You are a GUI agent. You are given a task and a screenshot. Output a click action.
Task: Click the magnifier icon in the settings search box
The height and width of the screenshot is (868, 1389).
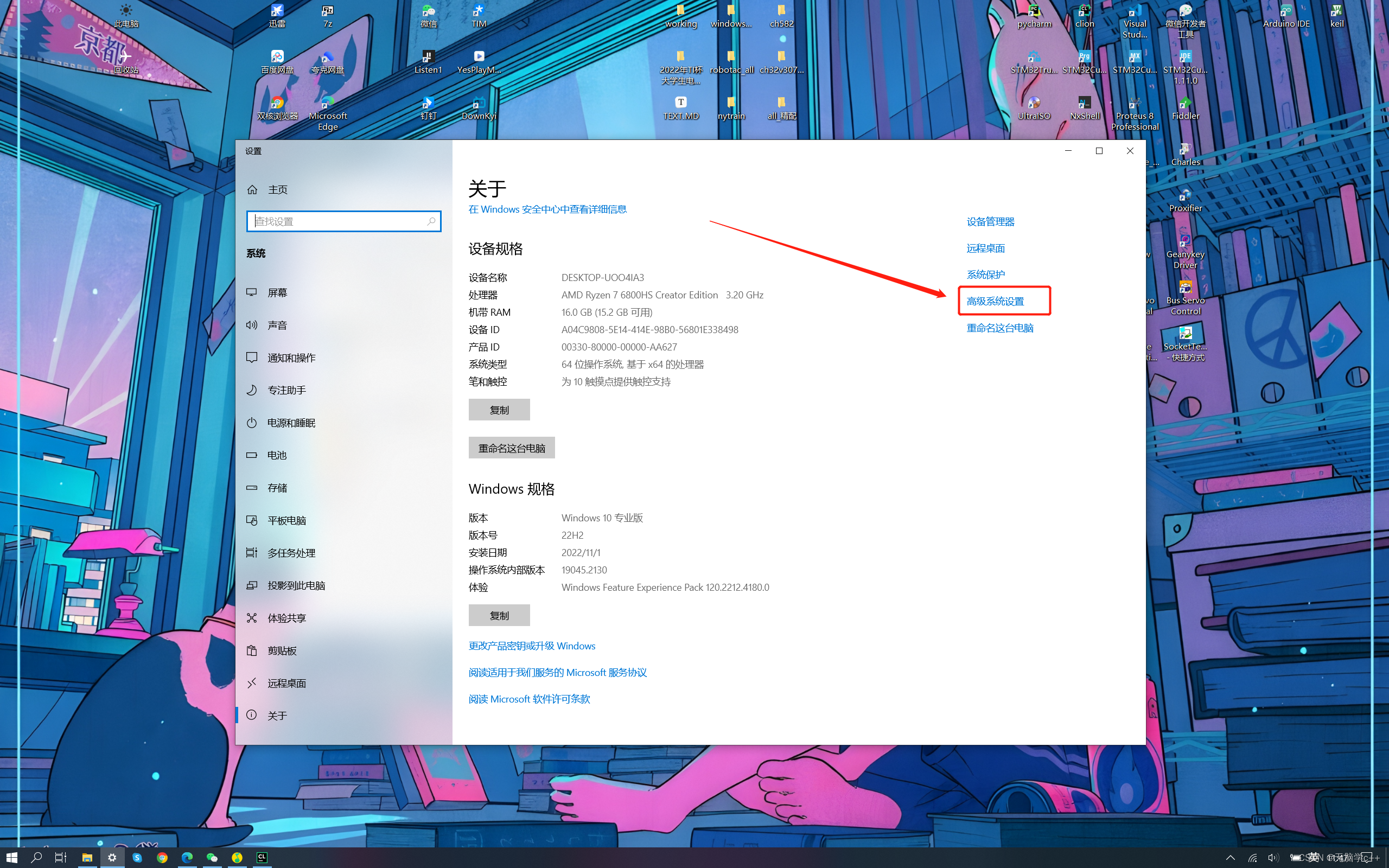click(431, 221)
